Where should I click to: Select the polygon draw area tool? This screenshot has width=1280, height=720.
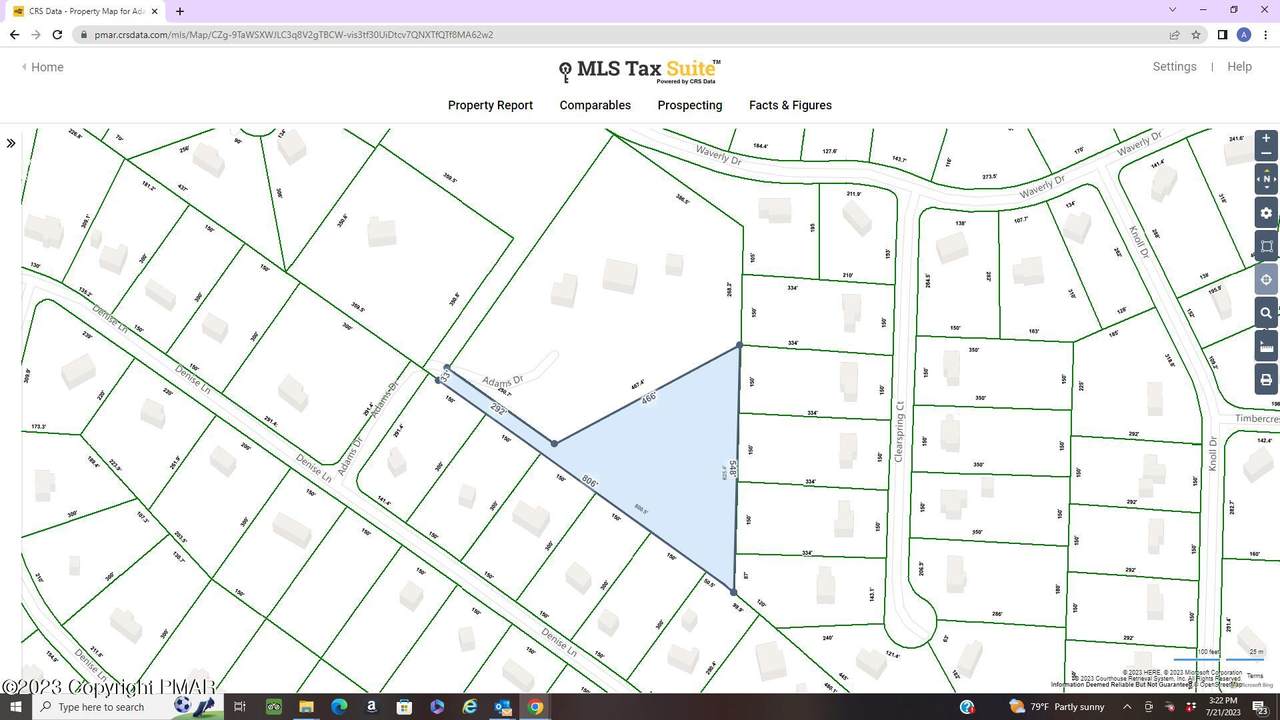(x=1266, y=246)
